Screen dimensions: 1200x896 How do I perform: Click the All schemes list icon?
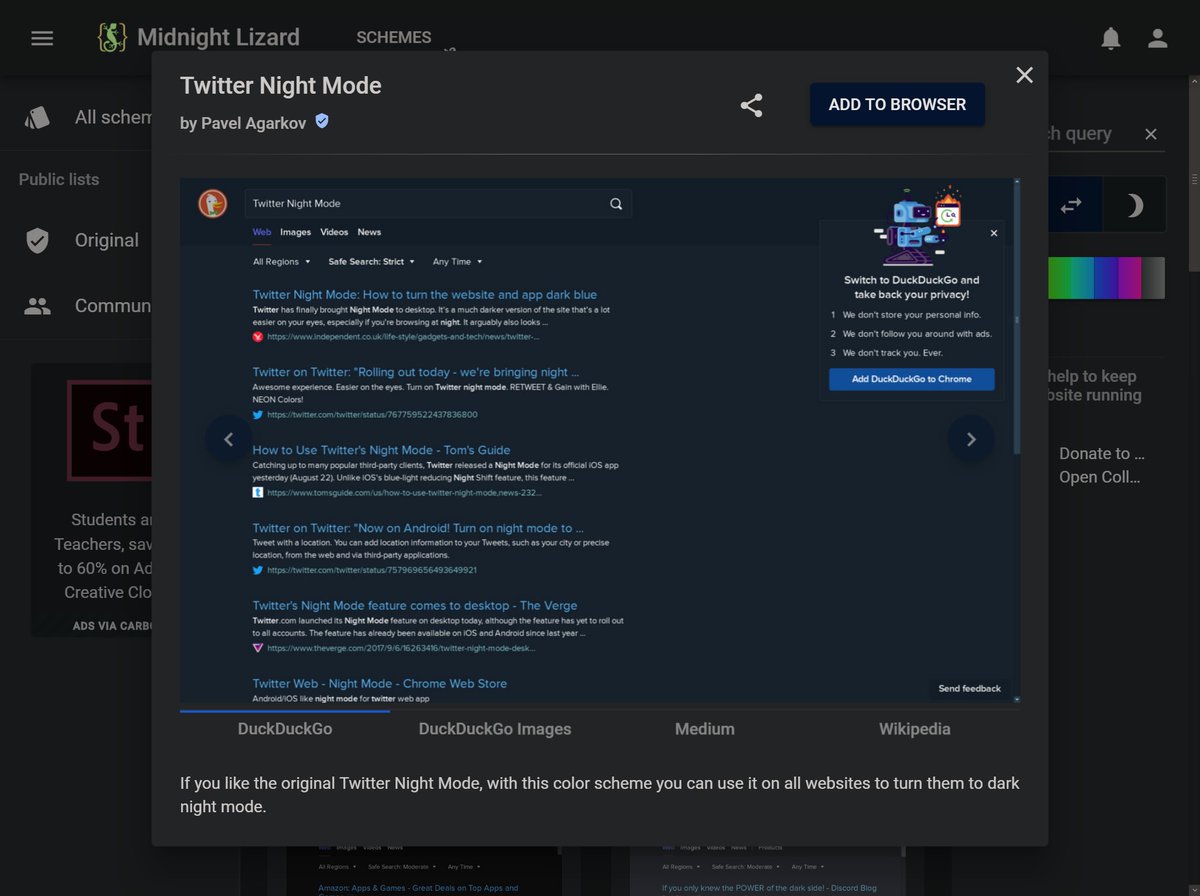click(x=37, y=117)
